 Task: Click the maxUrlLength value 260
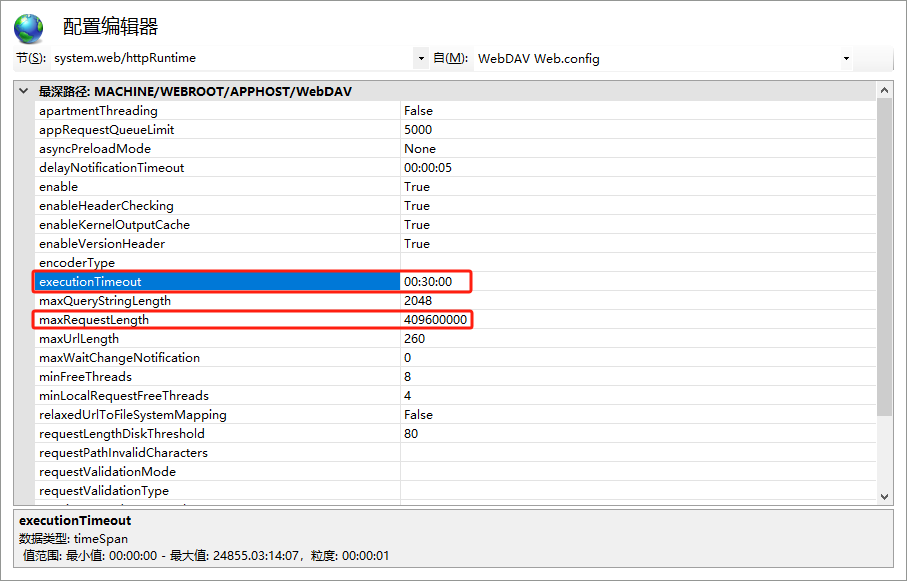click(x=414, y=339)
